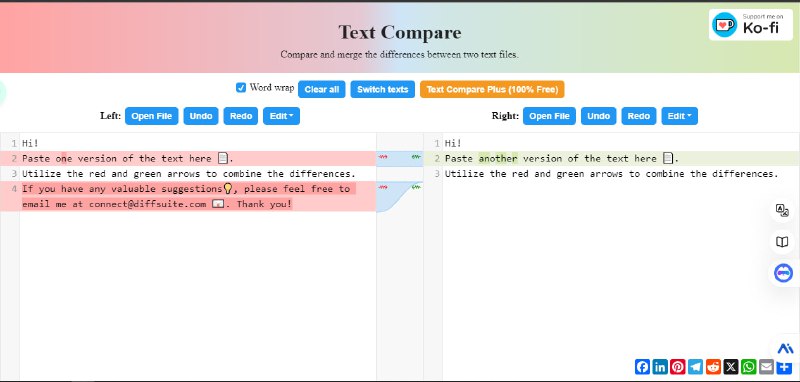This screenshot has height=382, width=800.
Task: Expand the Left Edit dropdown
Action: 281,116
